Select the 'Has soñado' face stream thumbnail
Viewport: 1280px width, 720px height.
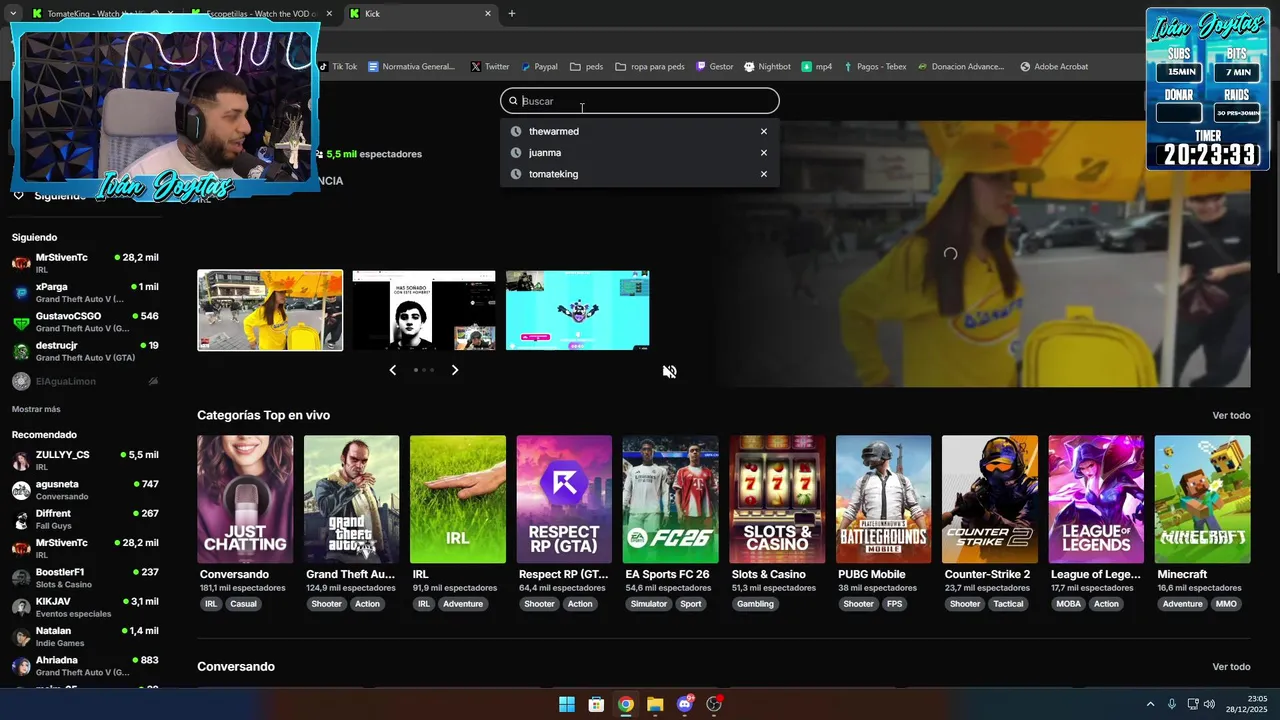424,310
